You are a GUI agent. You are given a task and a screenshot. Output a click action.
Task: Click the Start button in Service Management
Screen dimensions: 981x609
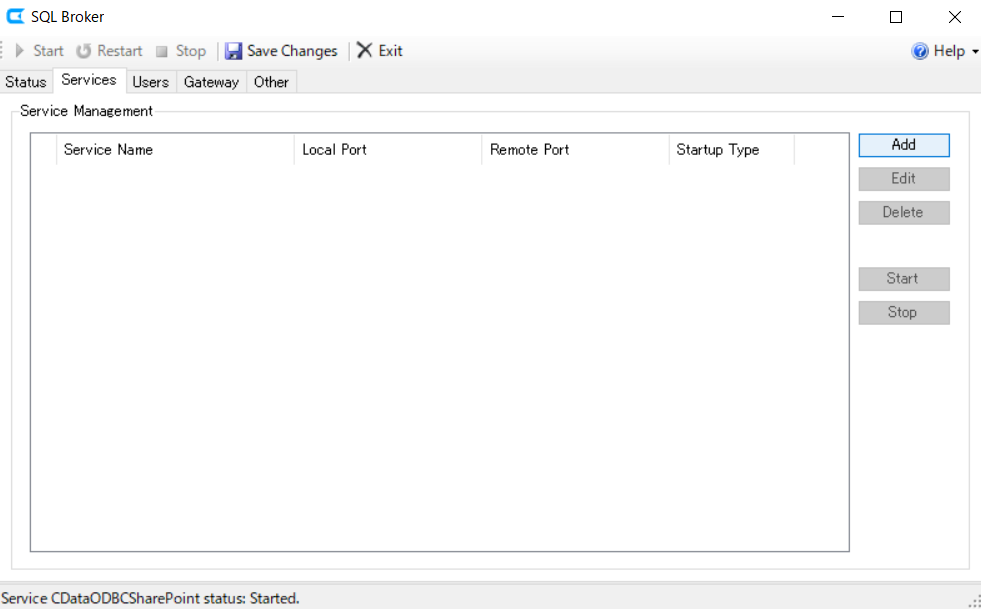(903, 278)
